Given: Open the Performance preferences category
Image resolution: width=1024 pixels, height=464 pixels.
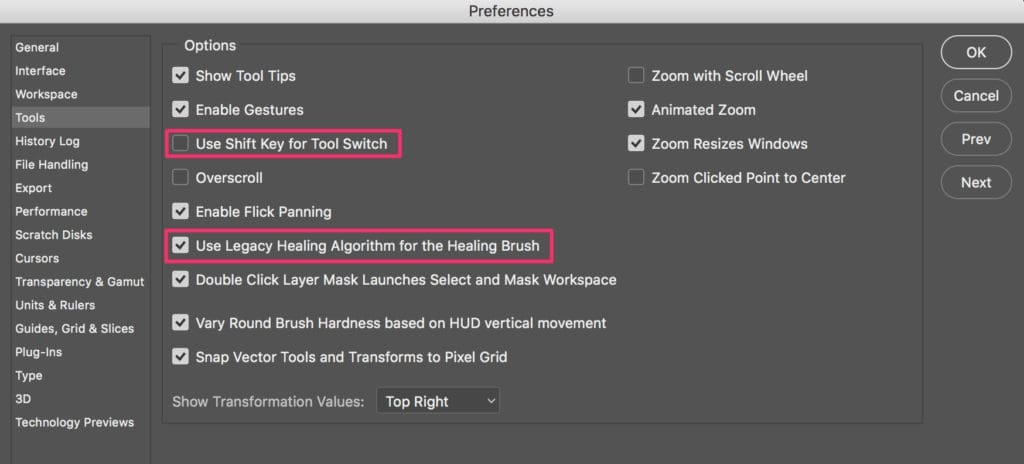Looking at the screenshot, I should 51,211.
